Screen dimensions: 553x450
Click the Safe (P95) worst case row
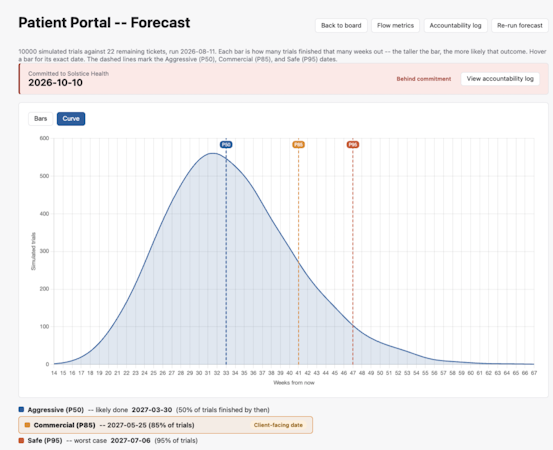tap(108, 440)
